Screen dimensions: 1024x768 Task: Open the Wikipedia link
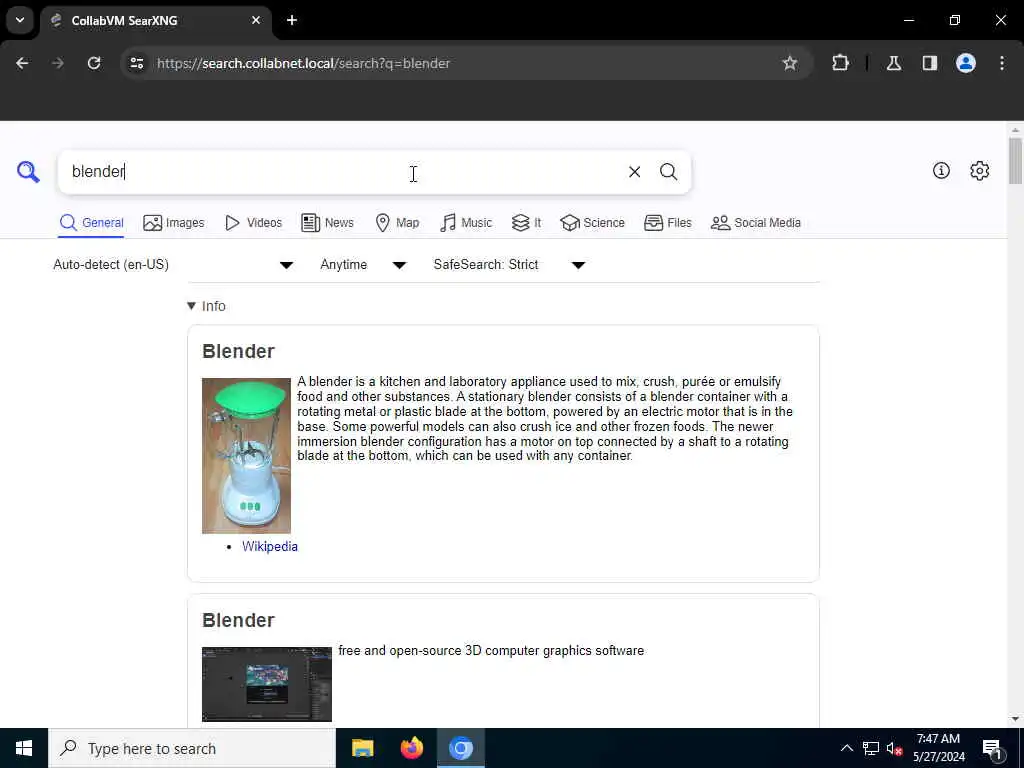(x=270, y=547)
